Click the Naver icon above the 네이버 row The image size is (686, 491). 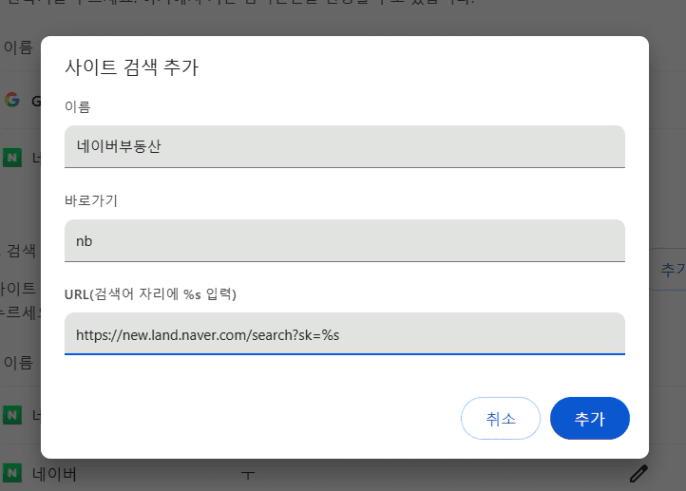click(x=12, y=414)
